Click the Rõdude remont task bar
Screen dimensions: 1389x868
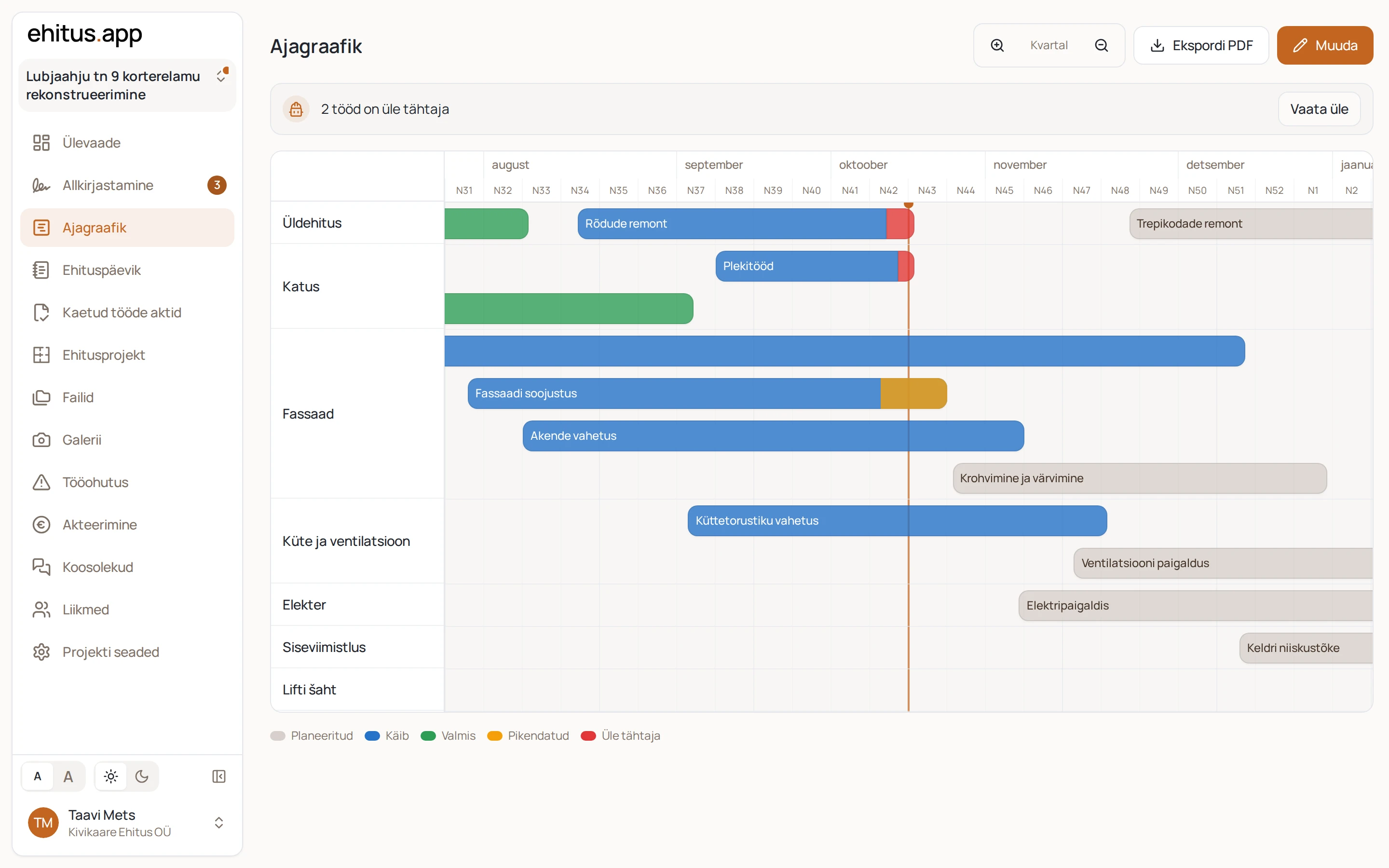746,223
